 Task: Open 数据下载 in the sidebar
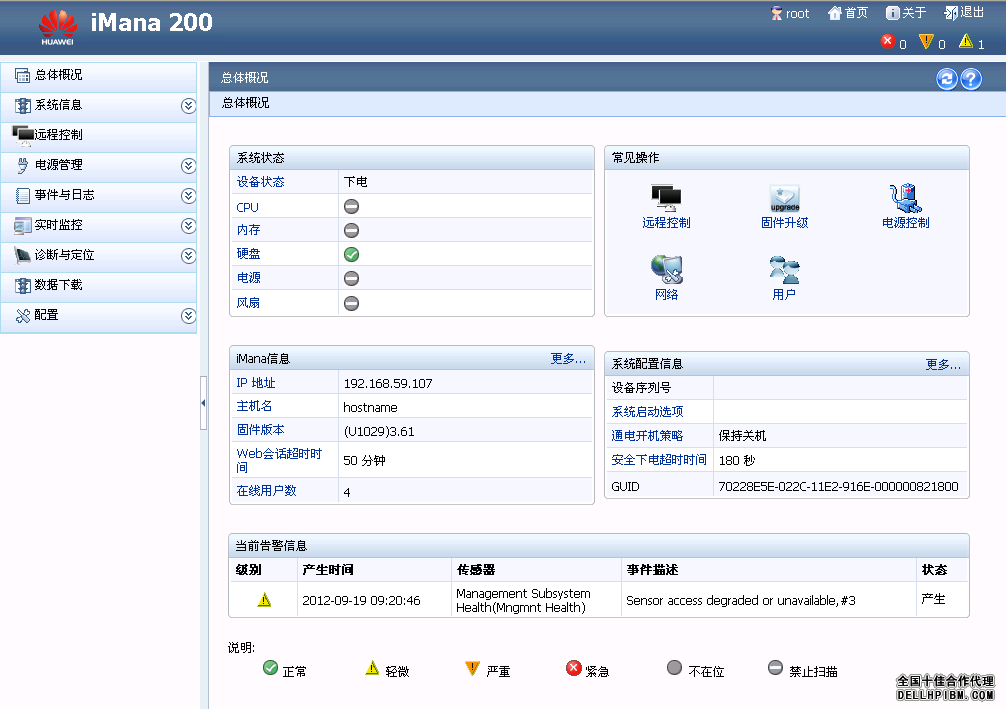coord(98,286)
